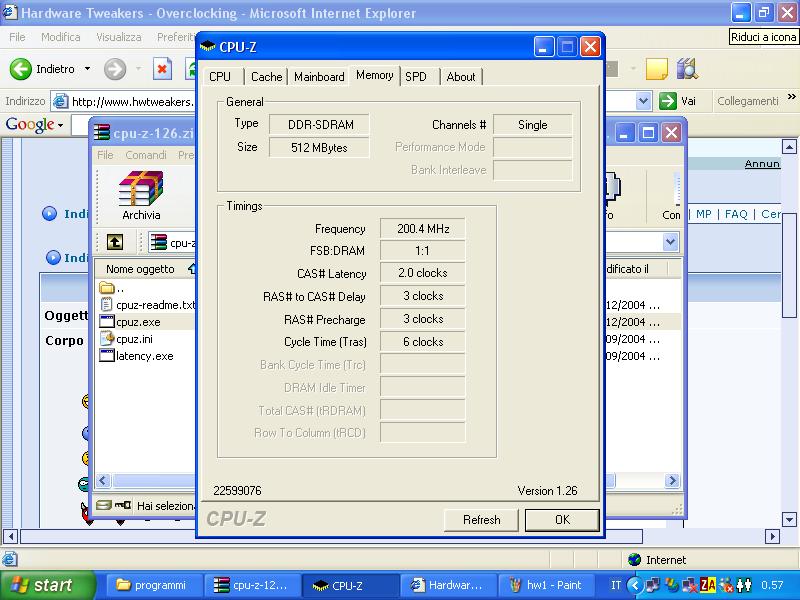Click the CPU-Z title bar chip icon

point(207,47)
